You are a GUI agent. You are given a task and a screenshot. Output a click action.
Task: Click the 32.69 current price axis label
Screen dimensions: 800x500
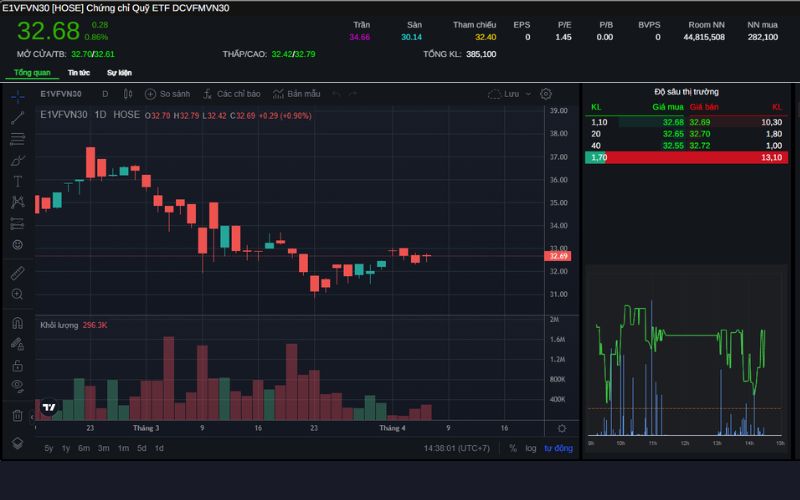coord(558,256)
